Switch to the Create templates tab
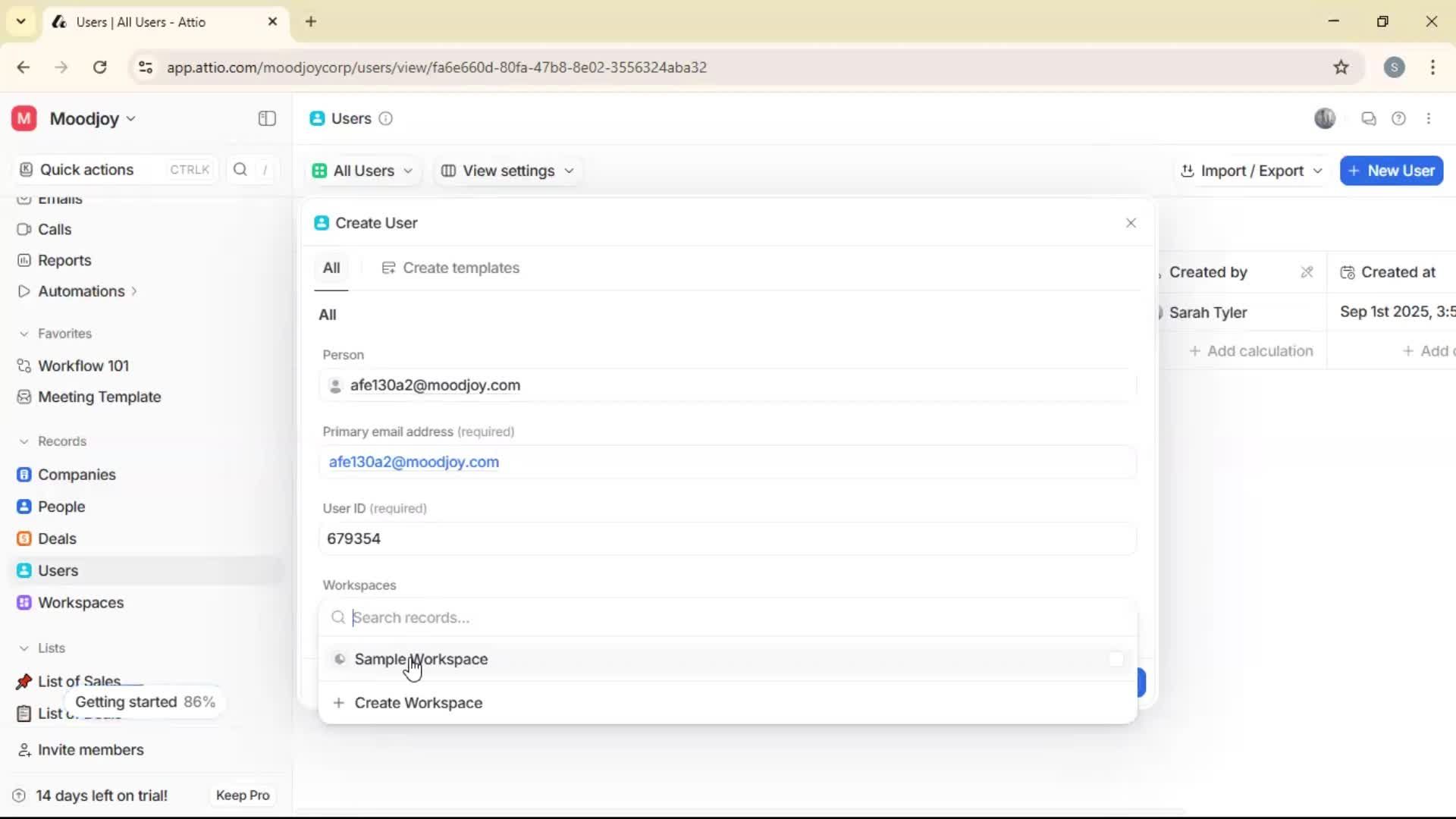Viewport: 1456px width, 819px height. coord(452,268)
